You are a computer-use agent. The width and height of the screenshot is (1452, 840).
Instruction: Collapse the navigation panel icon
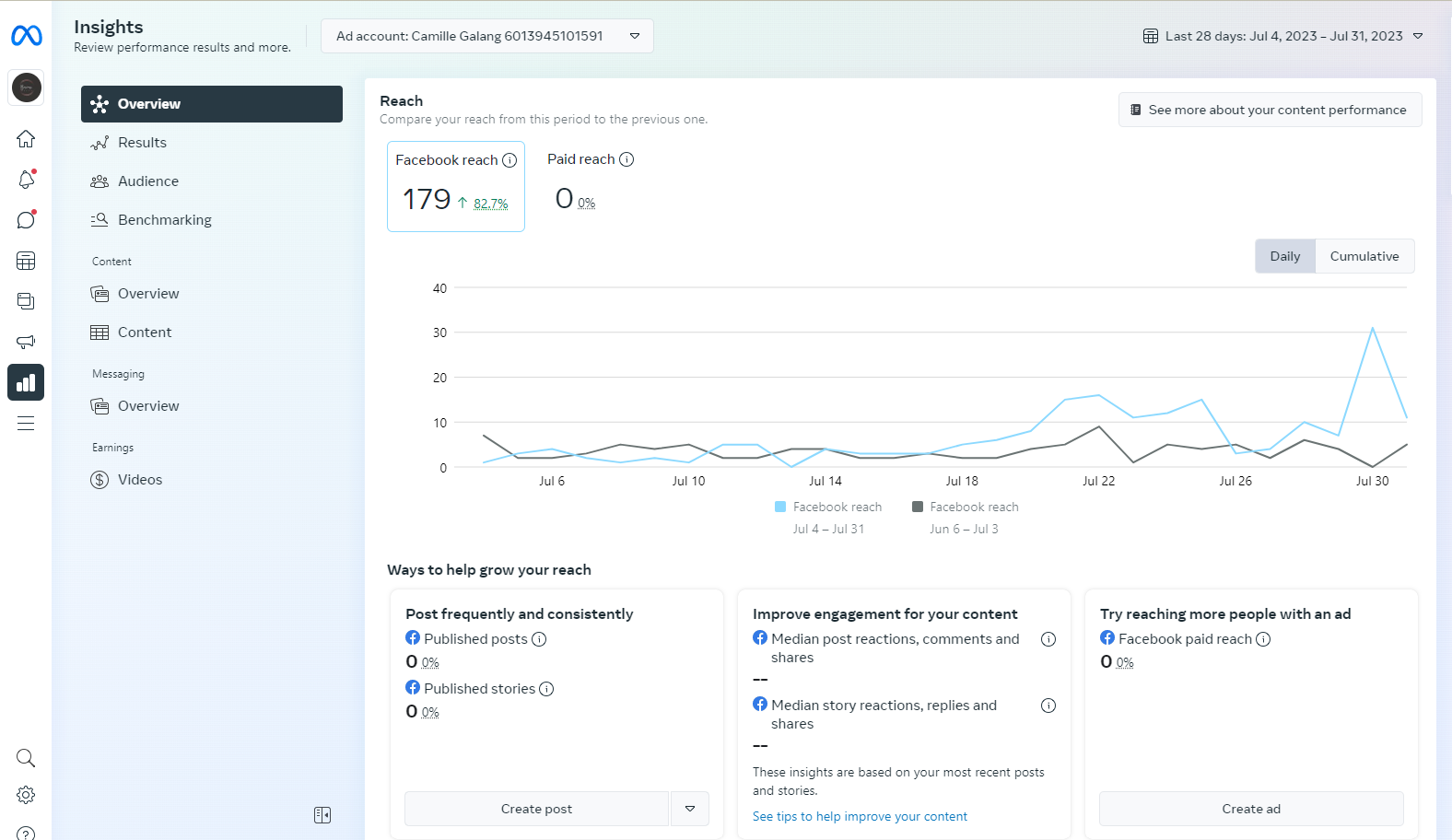pos(322,815)
